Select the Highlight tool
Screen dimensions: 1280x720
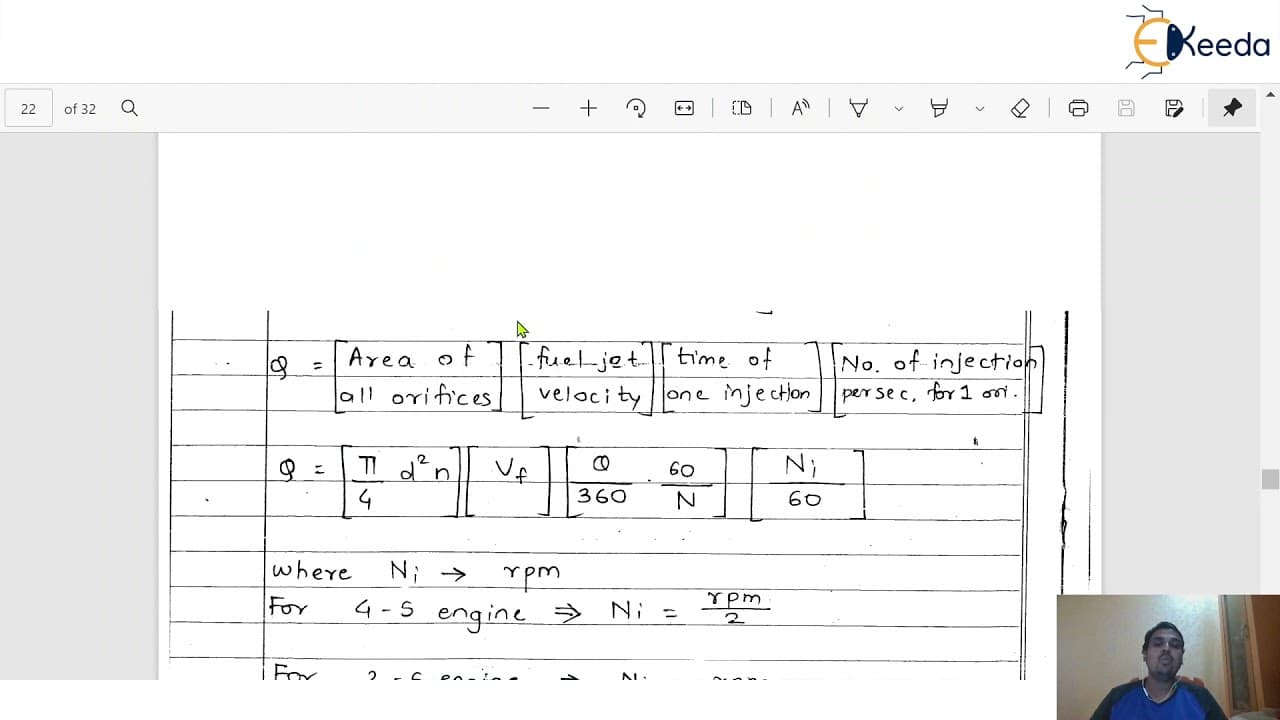pyautogui.click(x=939, y=108)
